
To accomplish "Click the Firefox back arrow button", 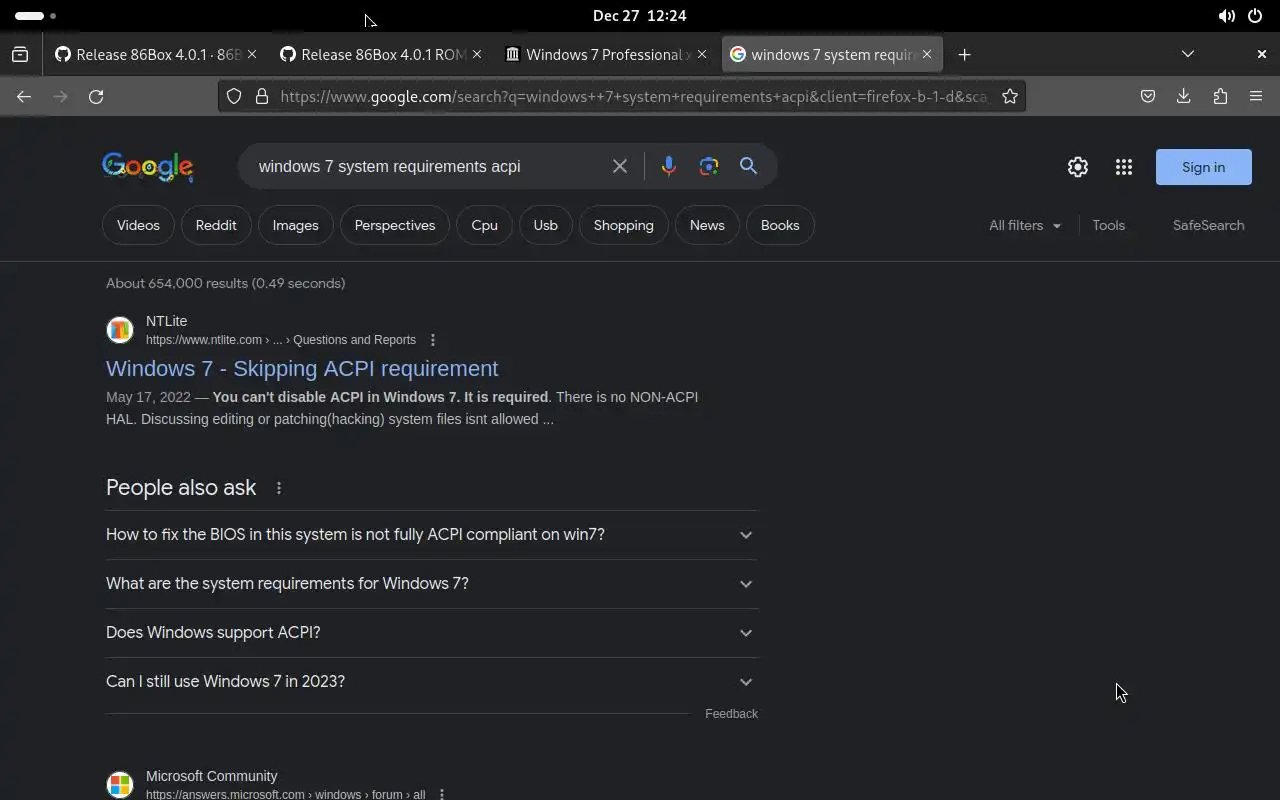I will (24, 96).
